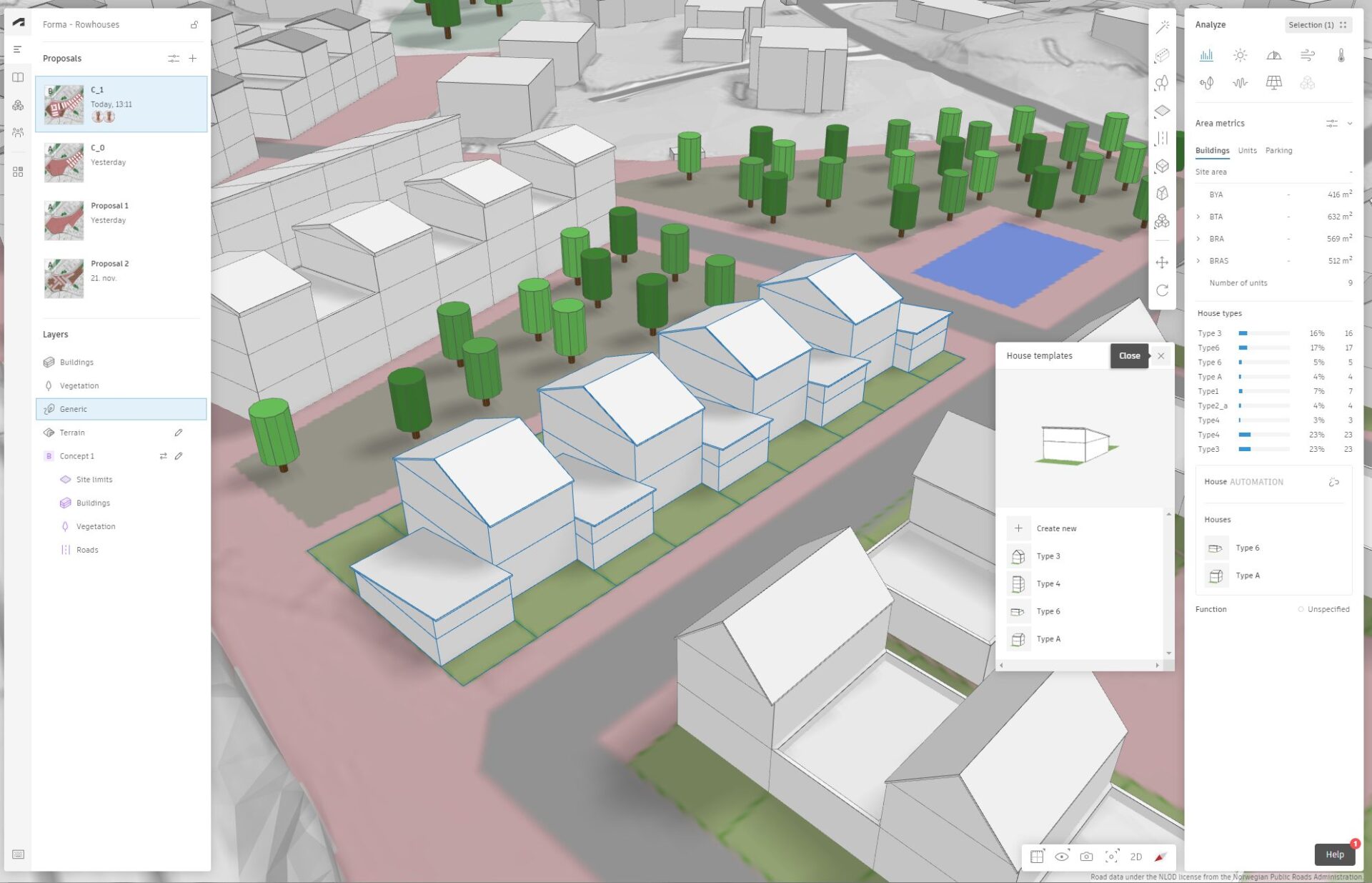Open the Thermal comfort analysis
This screenshot has width=1372, height=883.
[x=1342, y=55]
